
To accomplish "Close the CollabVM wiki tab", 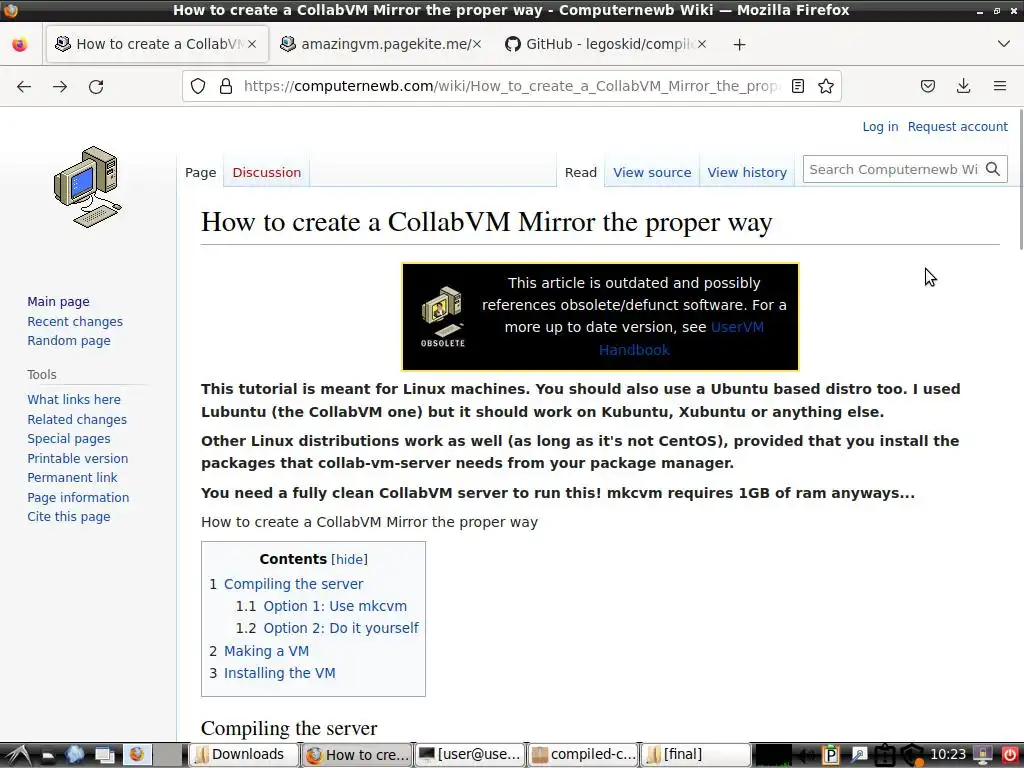I will 252,44.
